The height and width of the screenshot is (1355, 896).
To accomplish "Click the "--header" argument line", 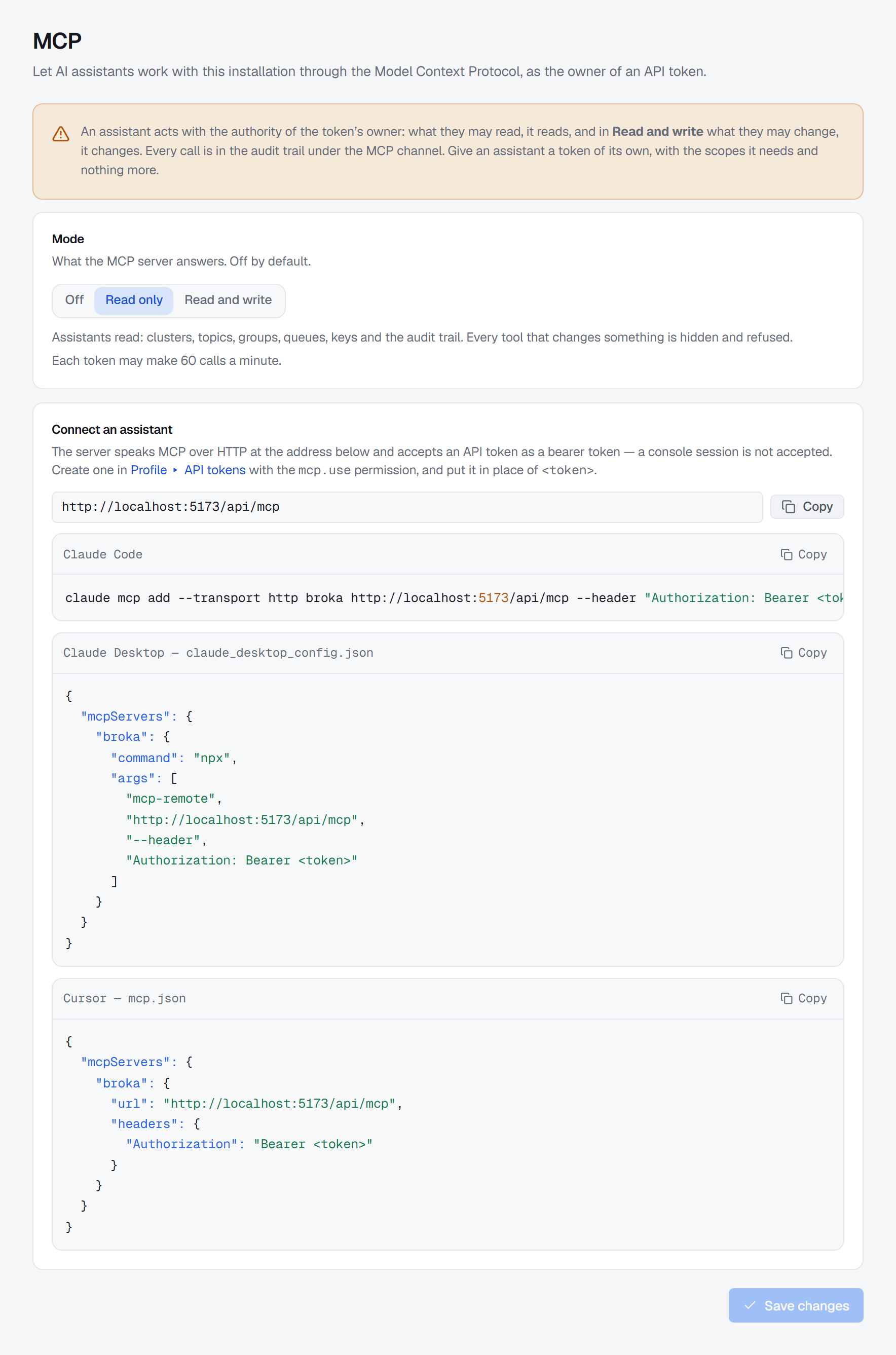I will pyautogui.click(x=166, y=840).
